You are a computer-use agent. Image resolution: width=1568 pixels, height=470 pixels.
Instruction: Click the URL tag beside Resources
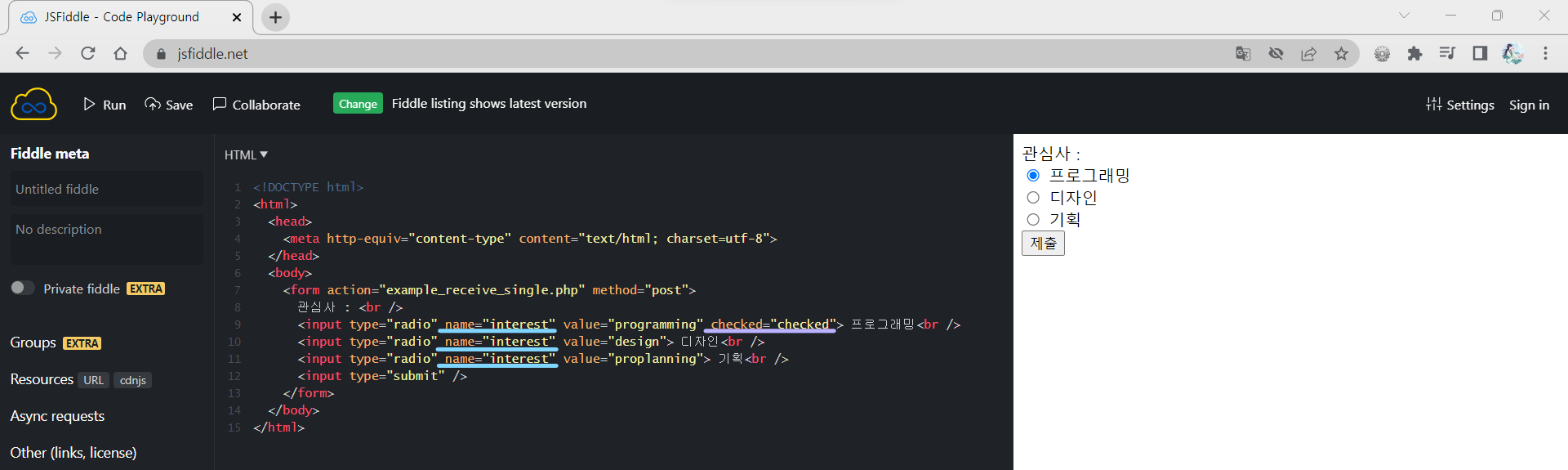(94, 380)
